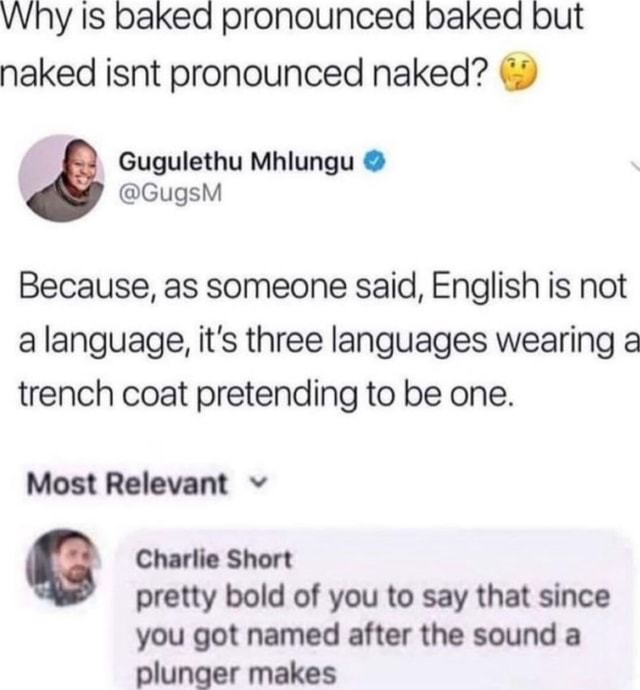
Task: Open the @GugsM handle link
Action: (x=171, y=193)
